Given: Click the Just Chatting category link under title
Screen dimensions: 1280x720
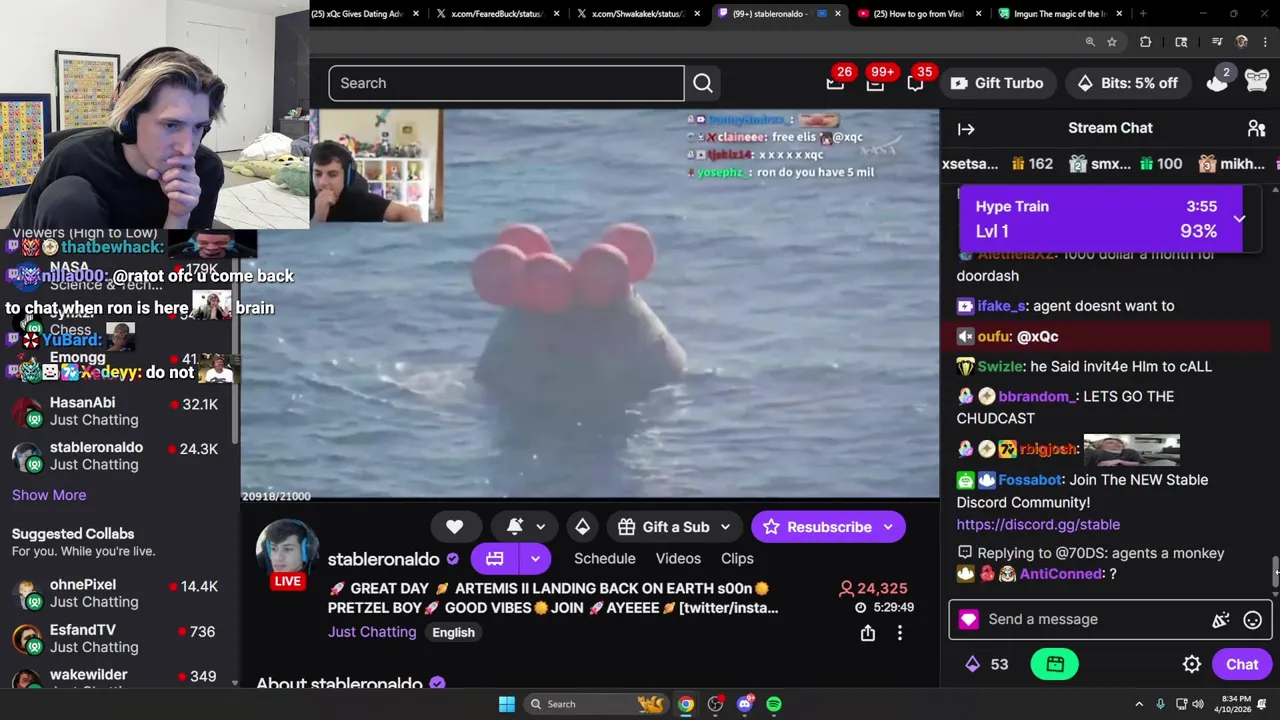Looking at the screenshot, I should click(372, 632).
